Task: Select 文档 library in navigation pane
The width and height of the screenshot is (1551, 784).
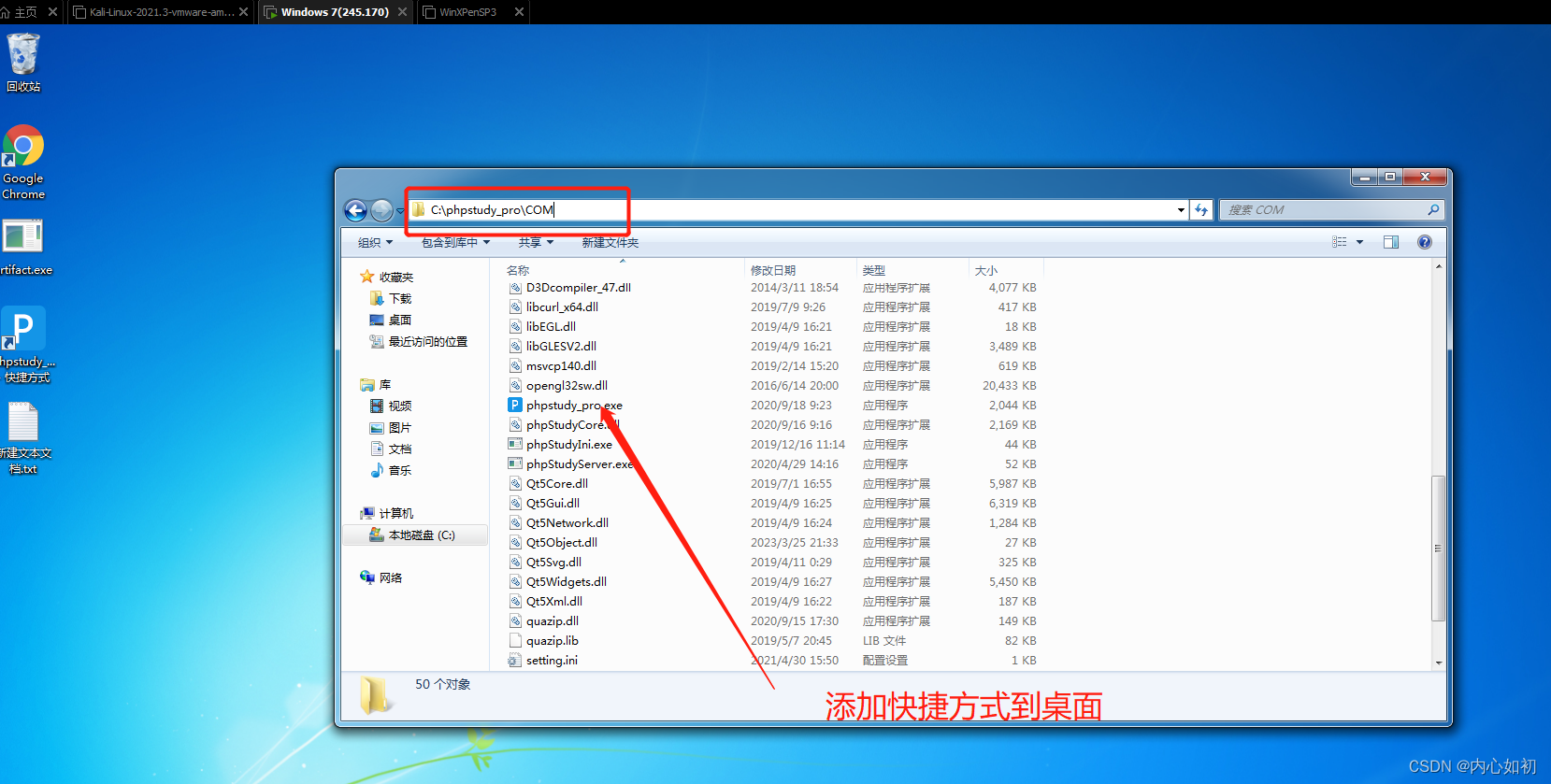Action: point(400,449)
